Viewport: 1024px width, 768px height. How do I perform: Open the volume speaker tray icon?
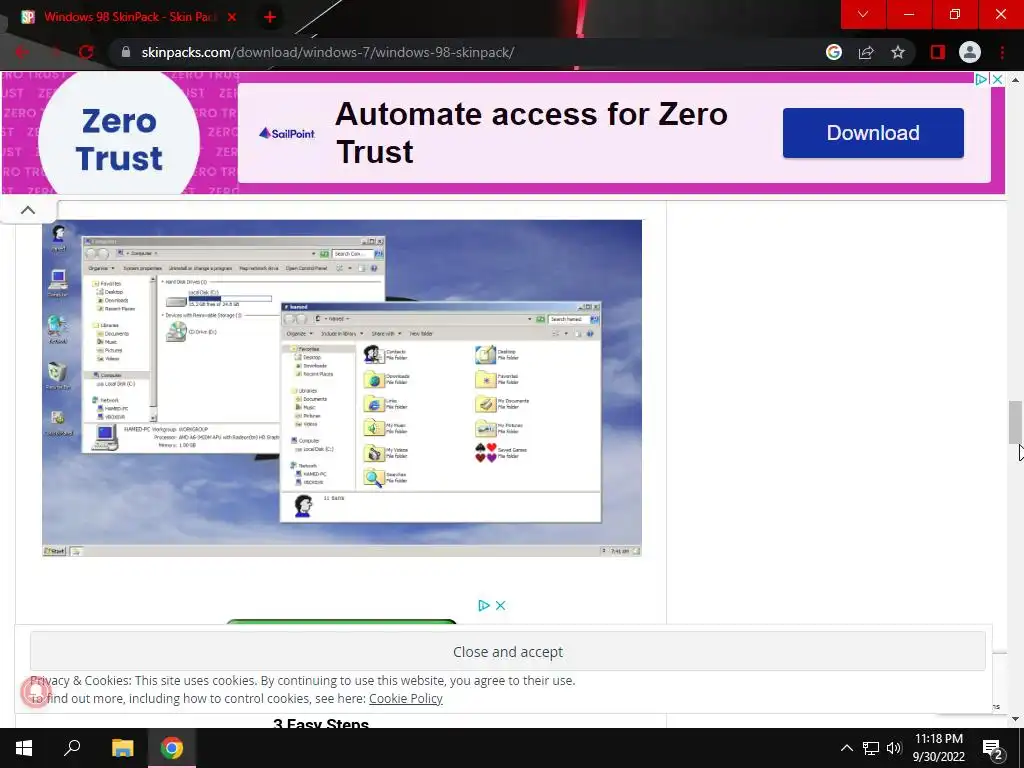[x=894, y=748]
